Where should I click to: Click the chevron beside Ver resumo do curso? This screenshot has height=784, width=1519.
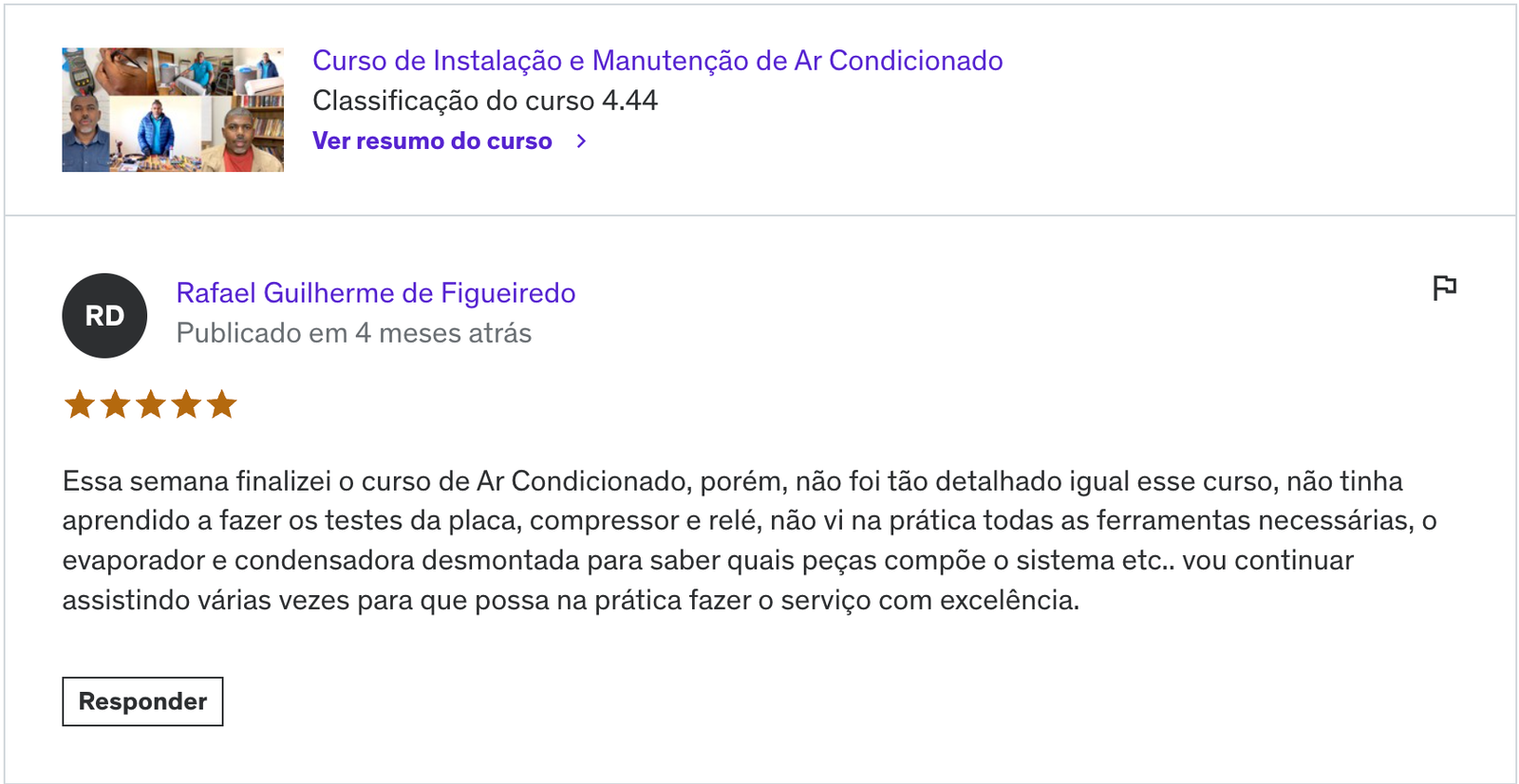(x=582, y=141)
